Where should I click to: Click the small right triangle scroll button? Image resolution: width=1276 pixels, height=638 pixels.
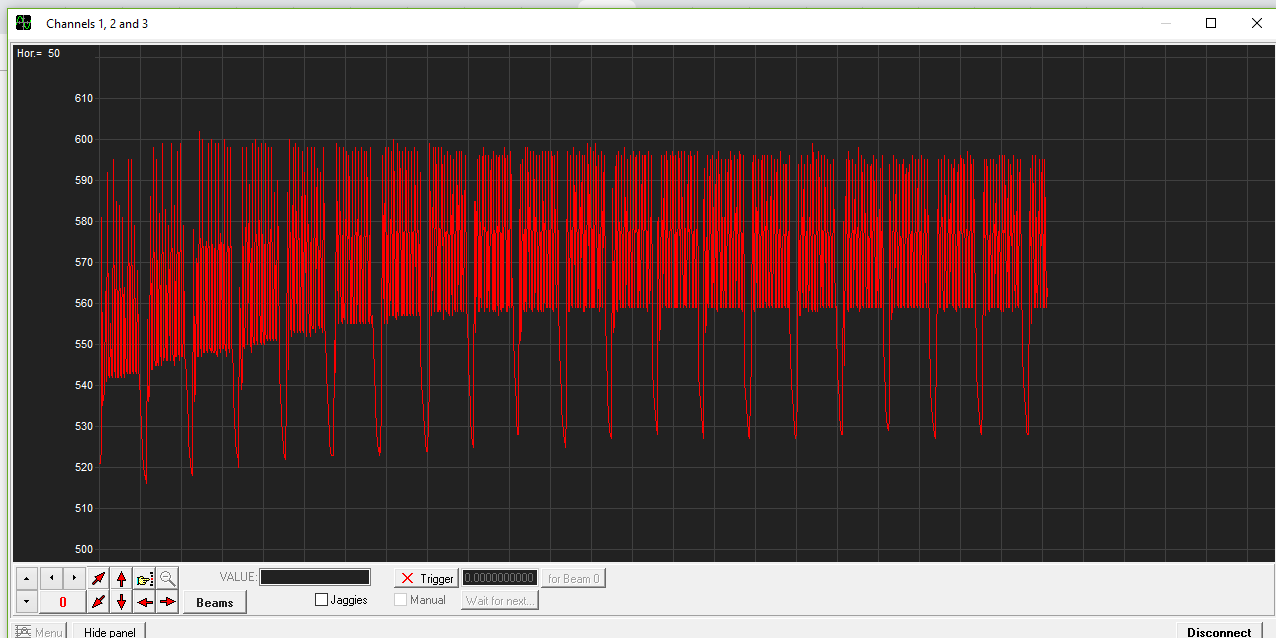coord(74,578)
